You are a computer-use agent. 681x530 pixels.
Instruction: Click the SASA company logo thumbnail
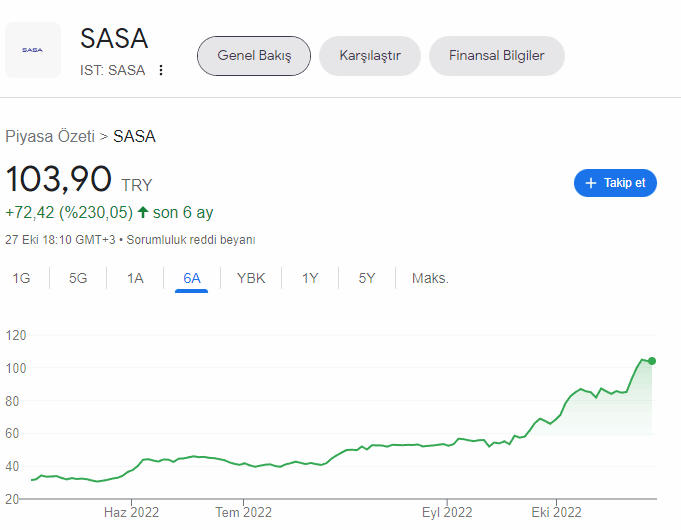[33, 50]
